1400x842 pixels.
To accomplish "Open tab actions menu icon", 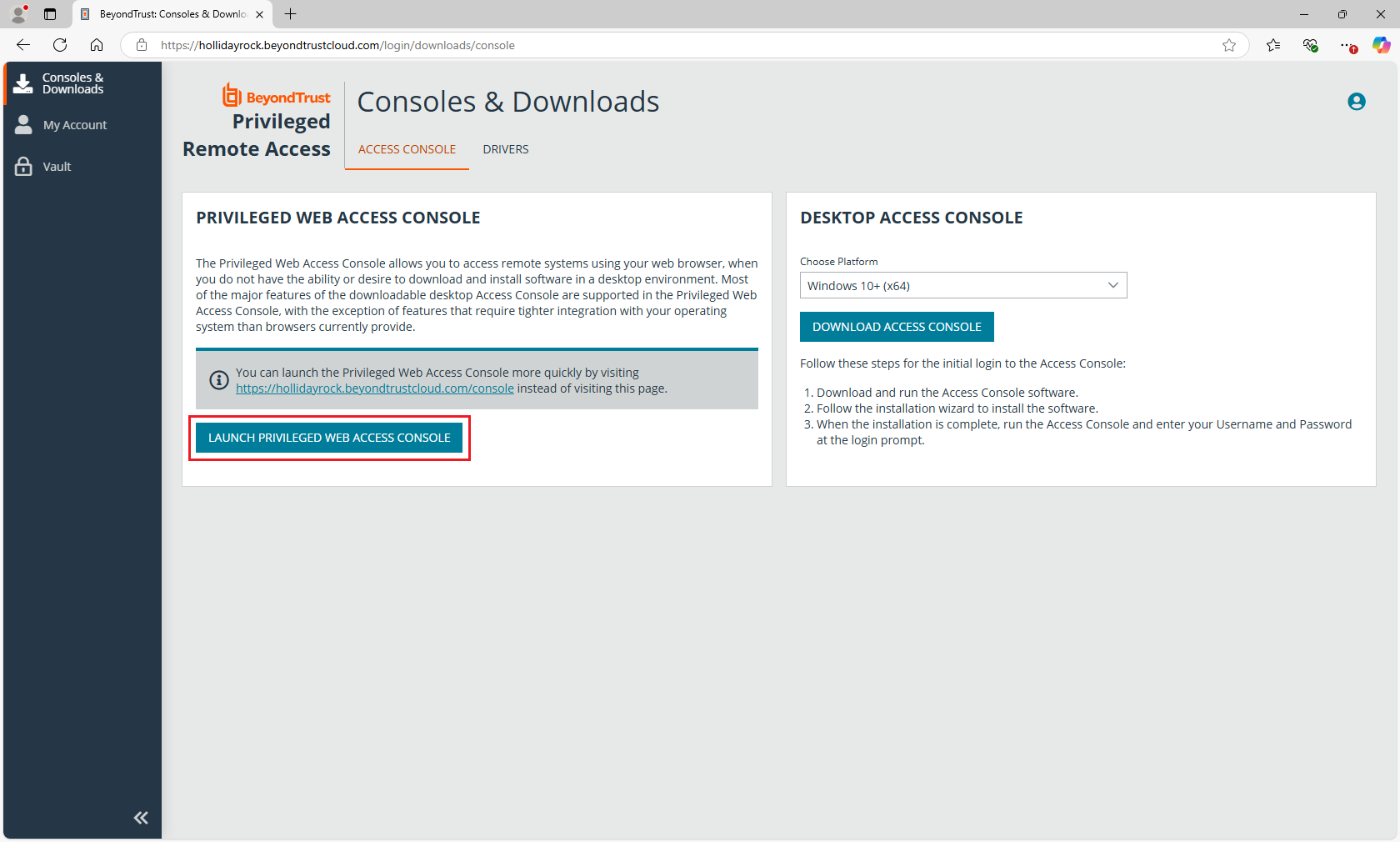I will click(x=50, y=14).
